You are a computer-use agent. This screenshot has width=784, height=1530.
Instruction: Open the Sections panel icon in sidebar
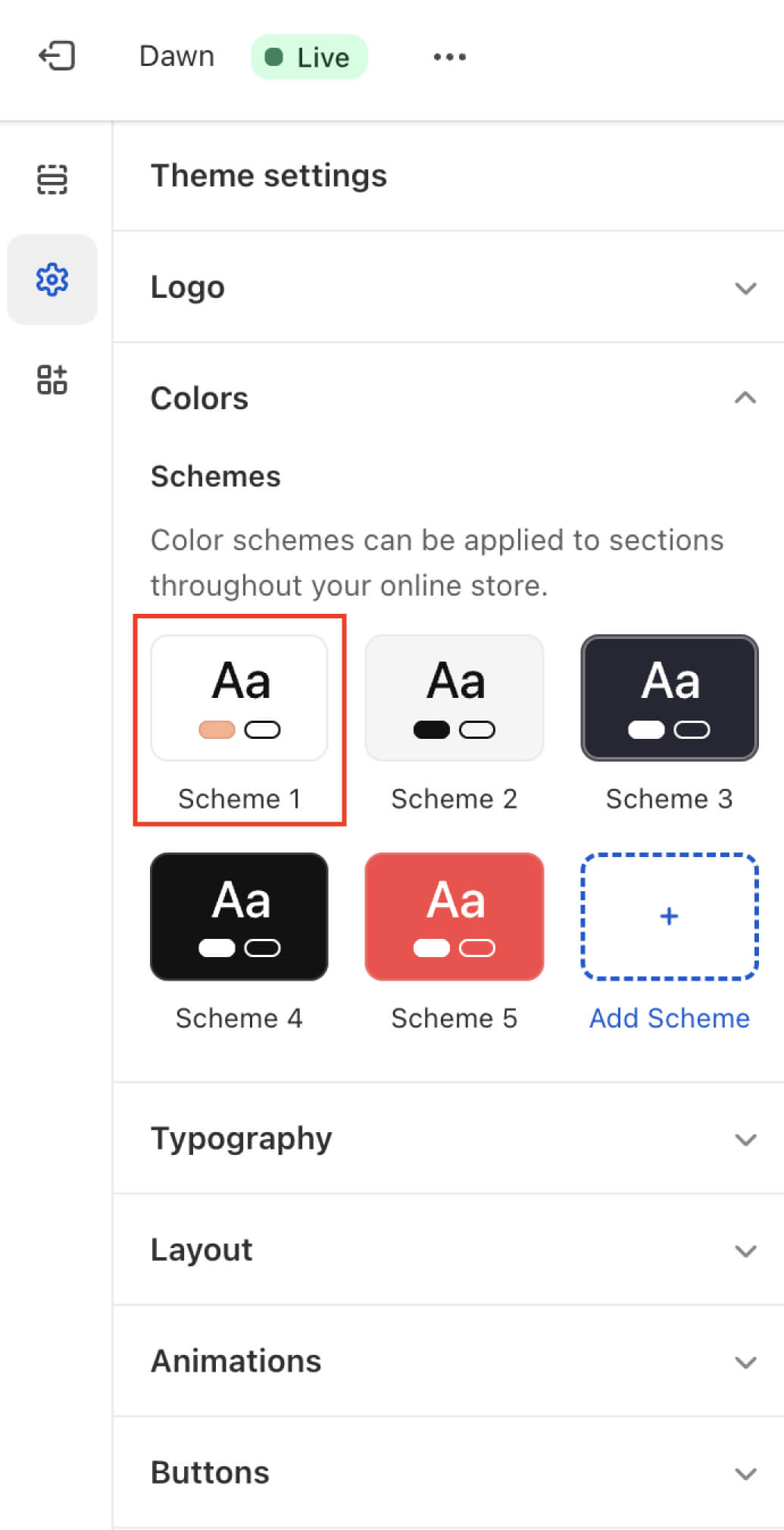pyautogui.click(x=52, y=180)
